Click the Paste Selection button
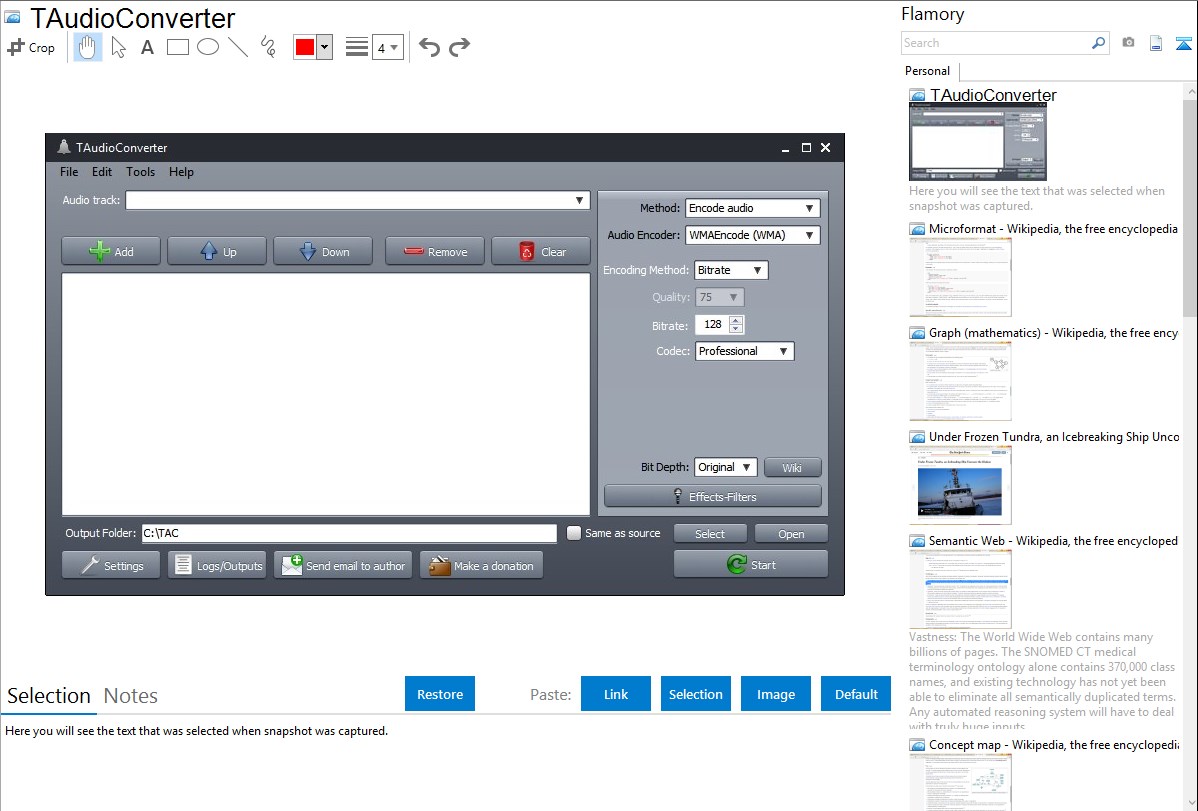The height and width of the screenshot is (811, 1198). tap(696, 694)
